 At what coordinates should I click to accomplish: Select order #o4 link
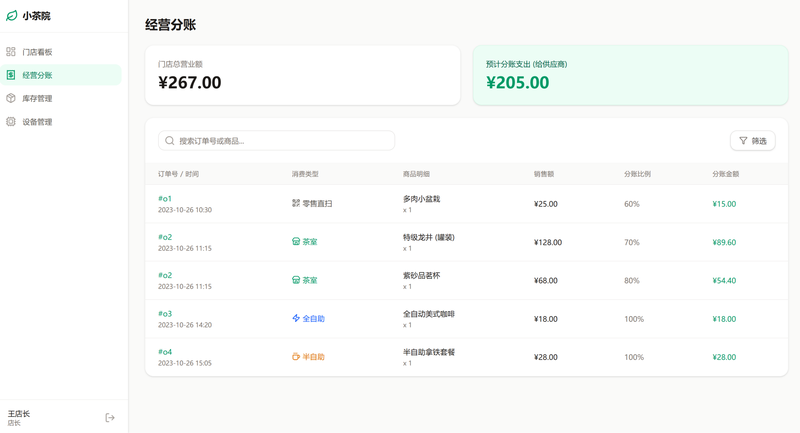[x=165, y=352]
